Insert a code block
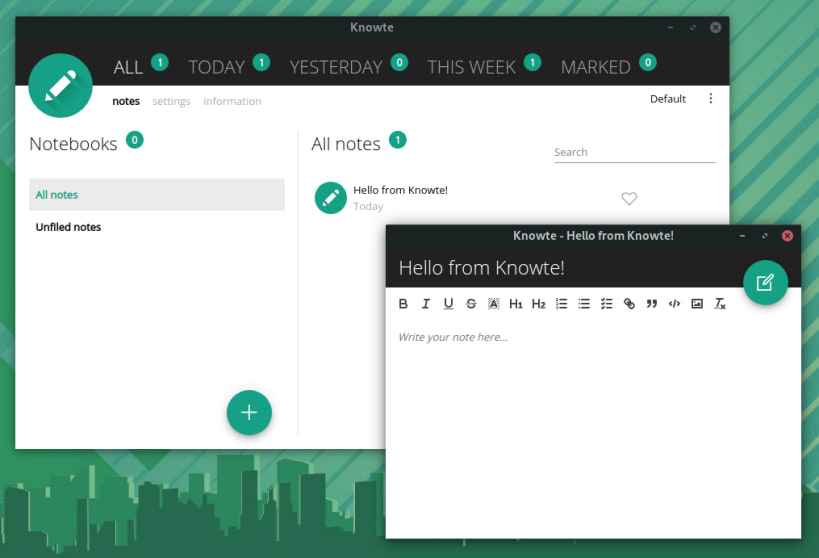The width and height of the screenshot is (819, 558). tap(674, 304)
